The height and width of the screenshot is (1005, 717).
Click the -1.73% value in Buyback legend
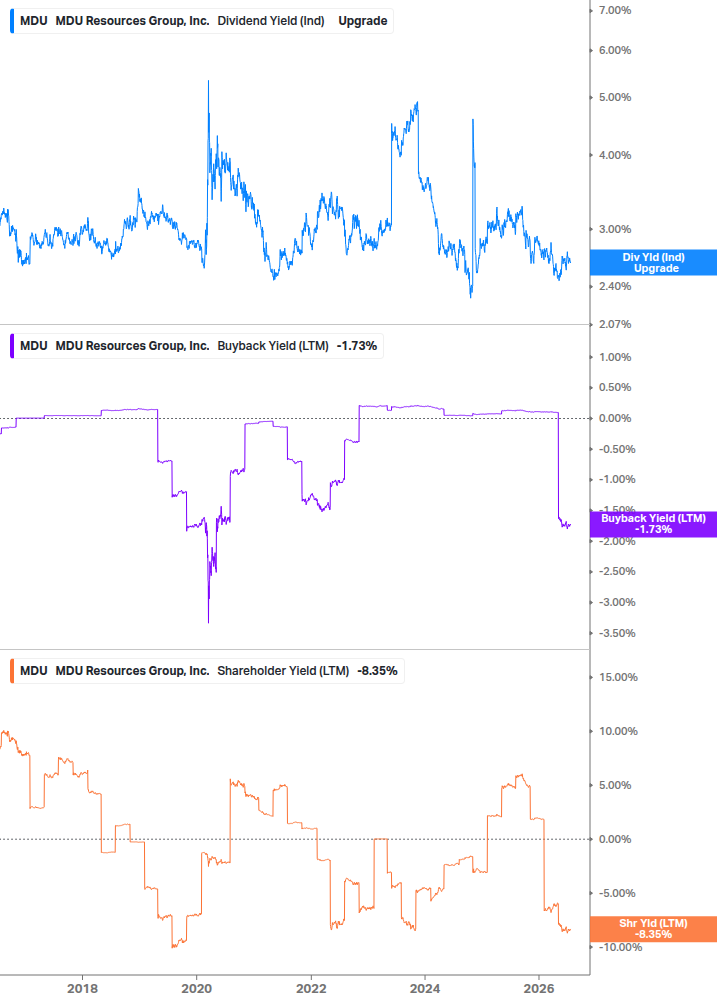pyautogui.click(x=357, y=345)
